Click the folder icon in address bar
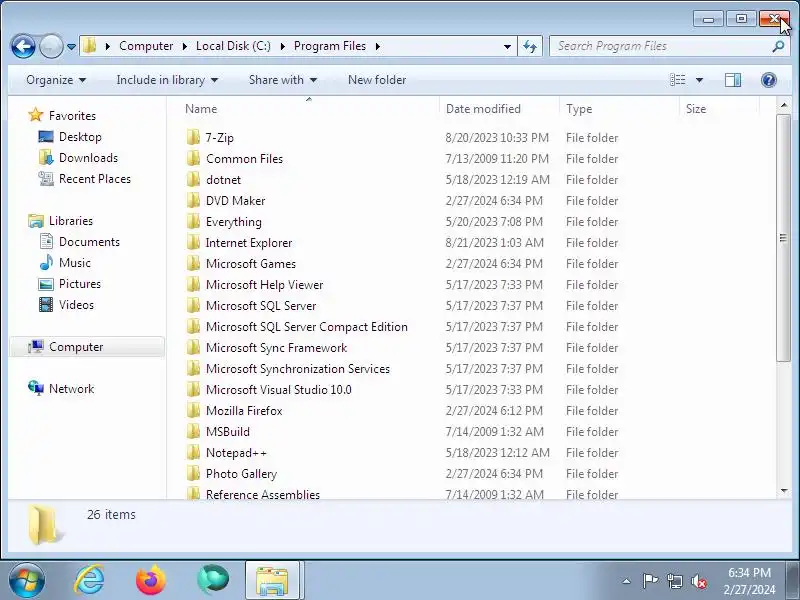Screen dimensions: 800x600 coord(89,46)
